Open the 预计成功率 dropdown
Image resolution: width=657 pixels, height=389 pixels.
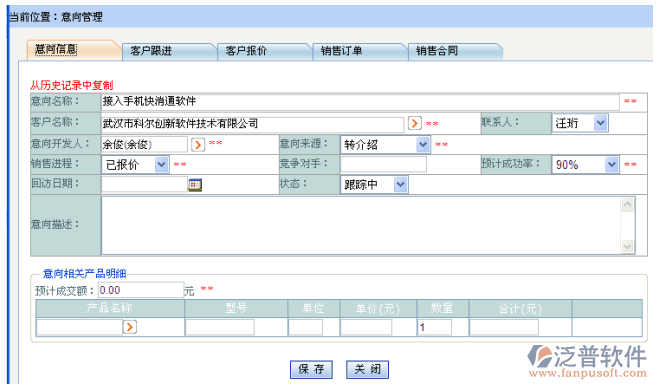612,165
